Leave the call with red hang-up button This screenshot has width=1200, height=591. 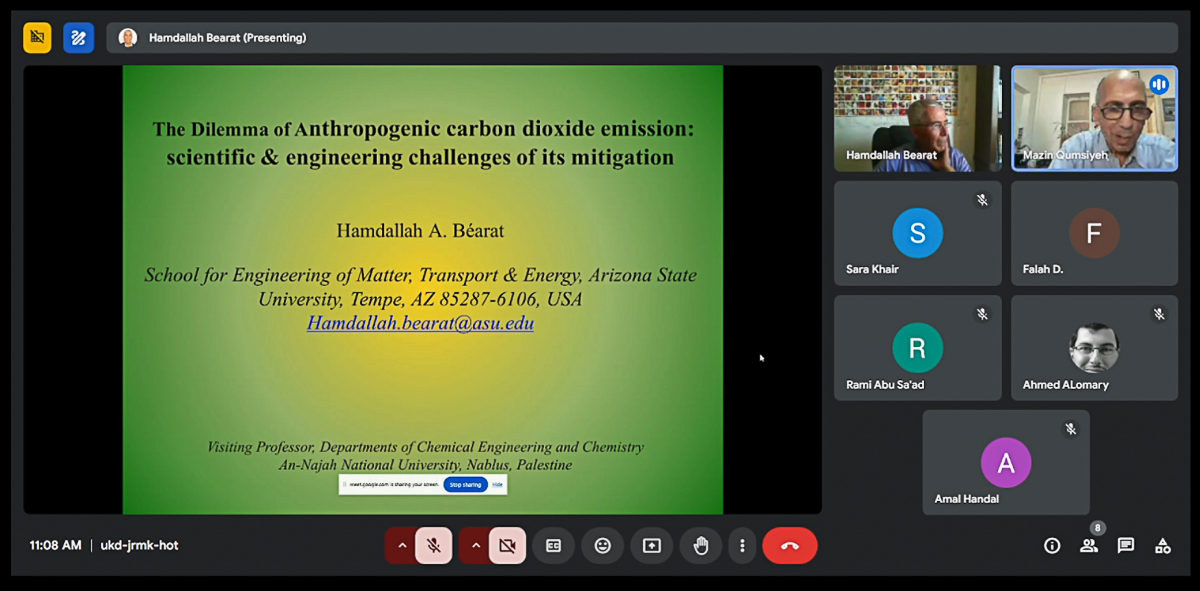789,546
